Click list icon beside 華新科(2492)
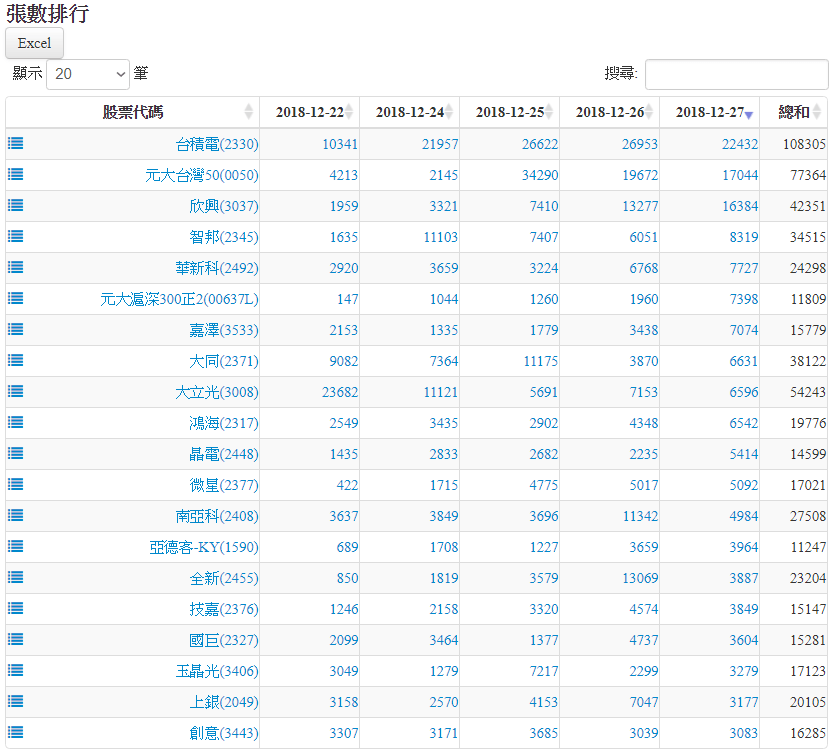The width and height of the screenshot is (833, 751). [16, 268]
